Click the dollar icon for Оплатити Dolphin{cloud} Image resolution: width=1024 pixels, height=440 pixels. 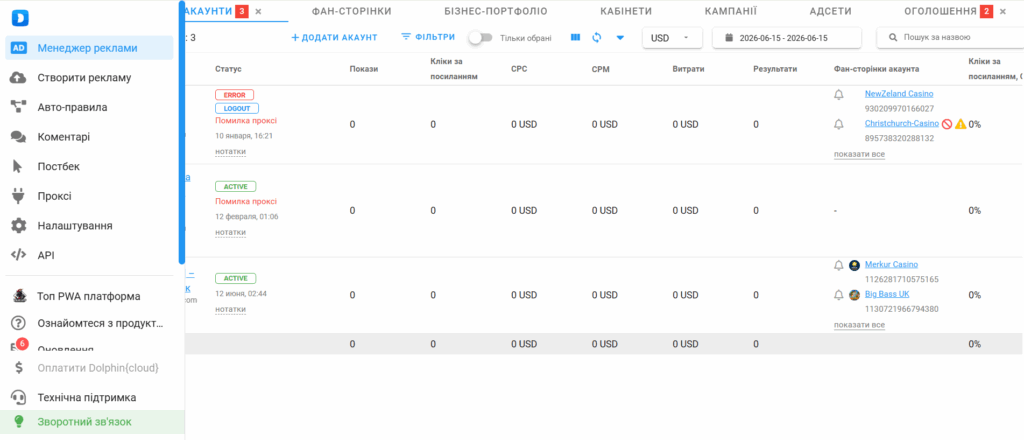19,368
